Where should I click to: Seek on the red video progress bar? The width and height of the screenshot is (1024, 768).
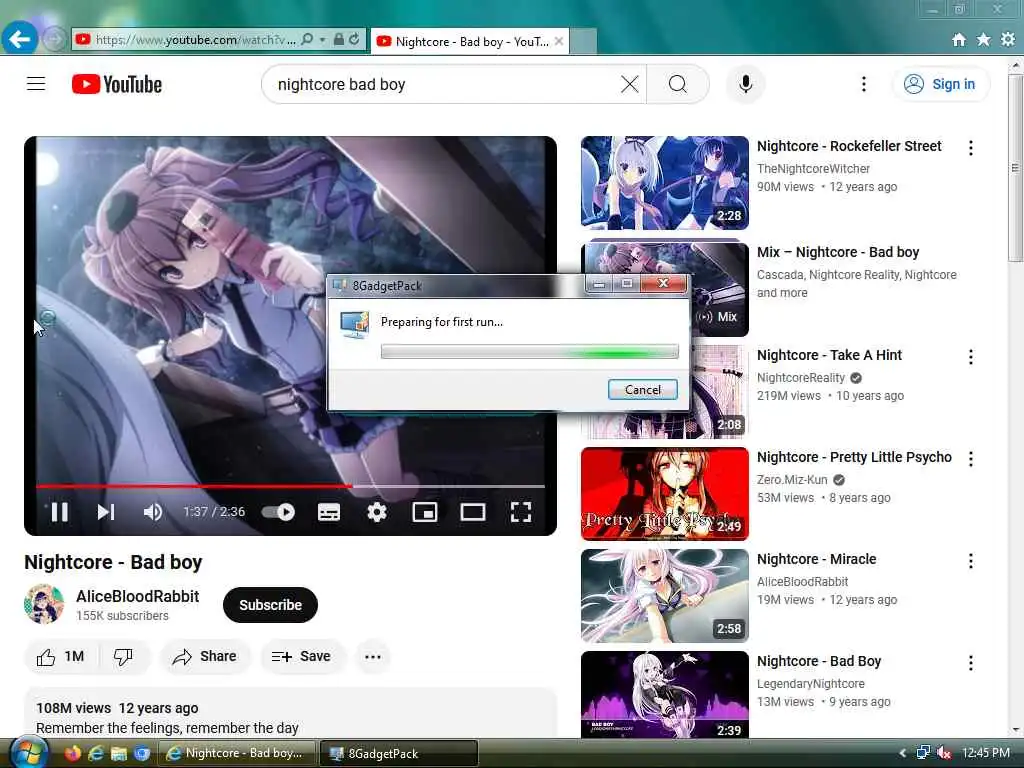coord(290,486)
